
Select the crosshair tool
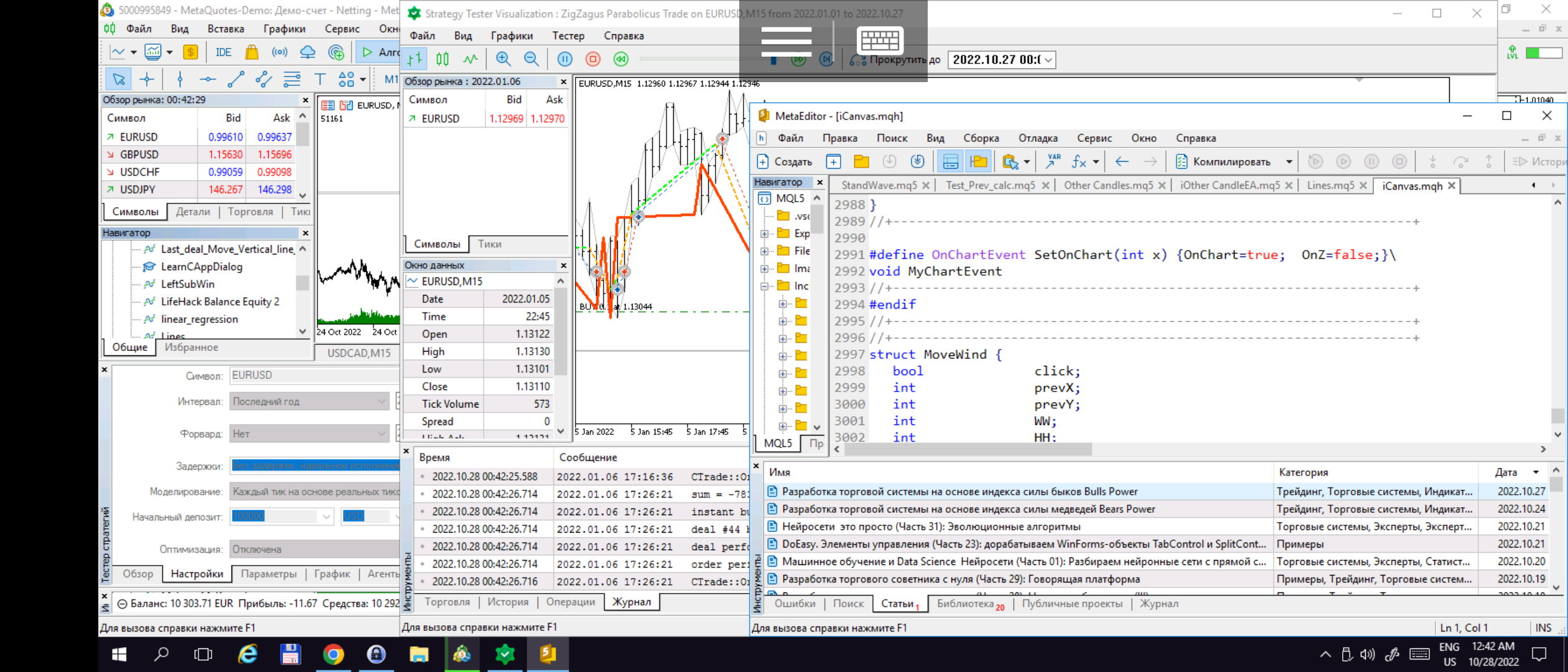click(147, 79)
